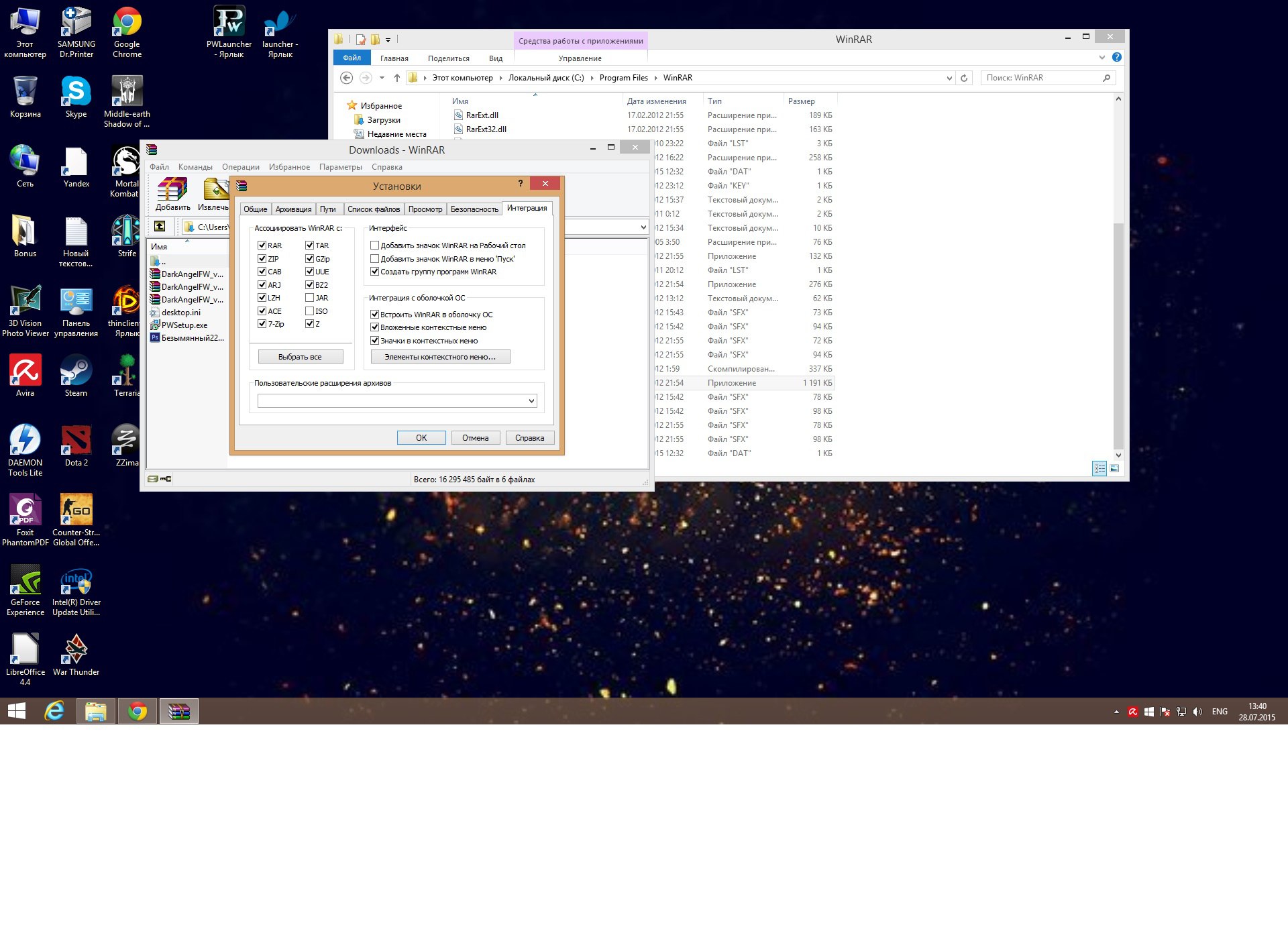Open Пользовательские расширения архивов dropdown
Image resolution: width=1288 pixels, height=927 pixels.
(531, 401)
